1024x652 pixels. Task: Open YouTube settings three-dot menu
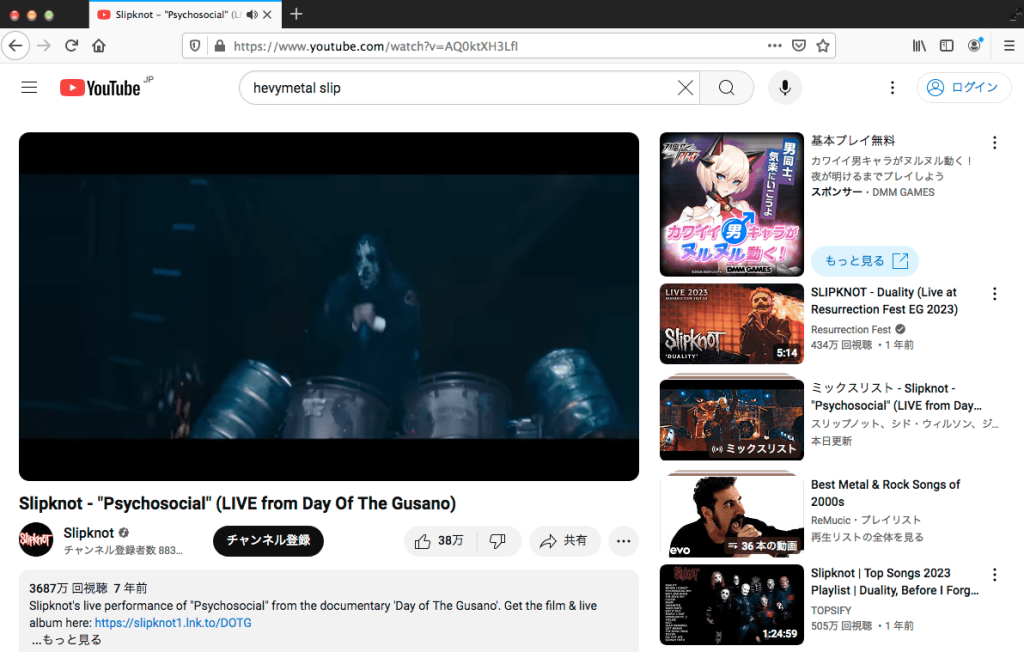(893, 88)
